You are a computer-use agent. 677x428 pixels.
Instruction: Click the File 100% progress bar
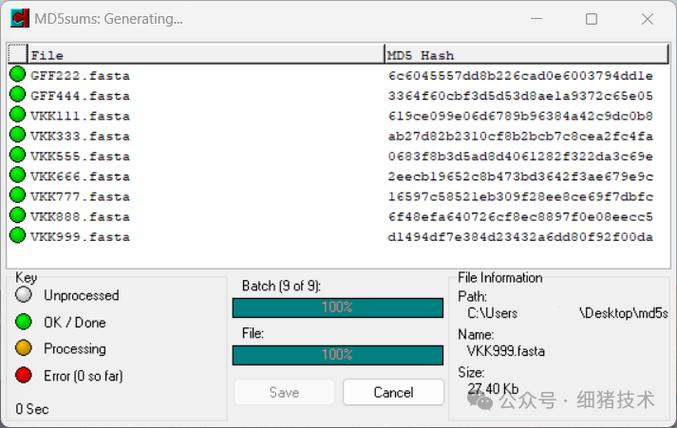coord(338,355)
